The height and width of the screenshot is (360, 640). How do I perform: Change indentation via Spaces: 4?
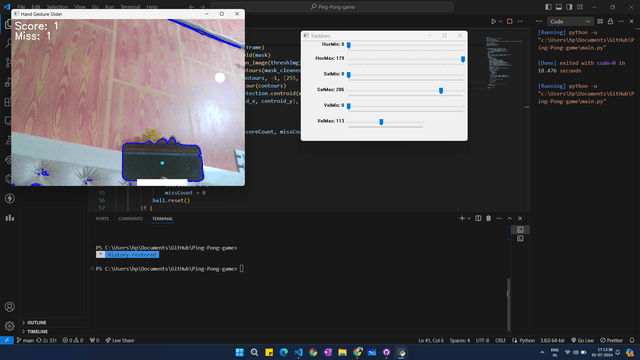pyautogui.click(x=460, y=340)
